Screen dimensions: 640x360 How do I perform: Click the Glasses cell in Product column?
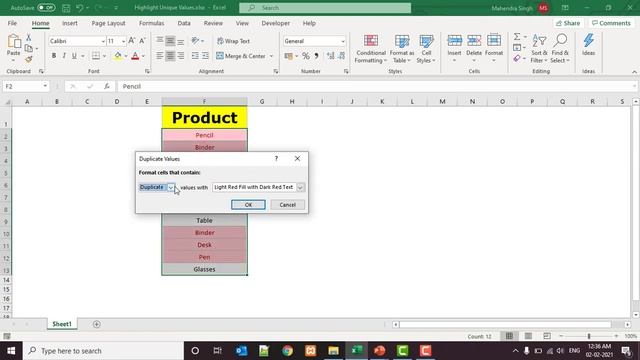click(x=204, y=269)
